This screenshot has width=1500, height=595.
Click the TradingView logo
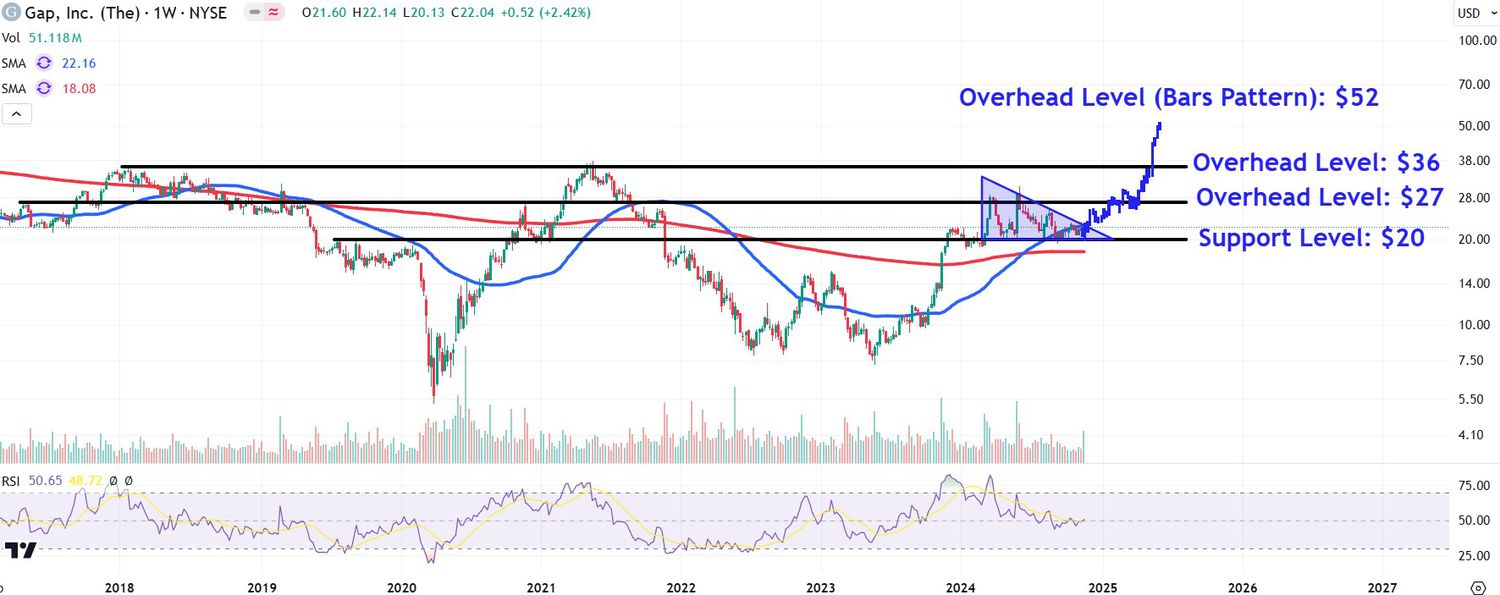click(20, 551)
